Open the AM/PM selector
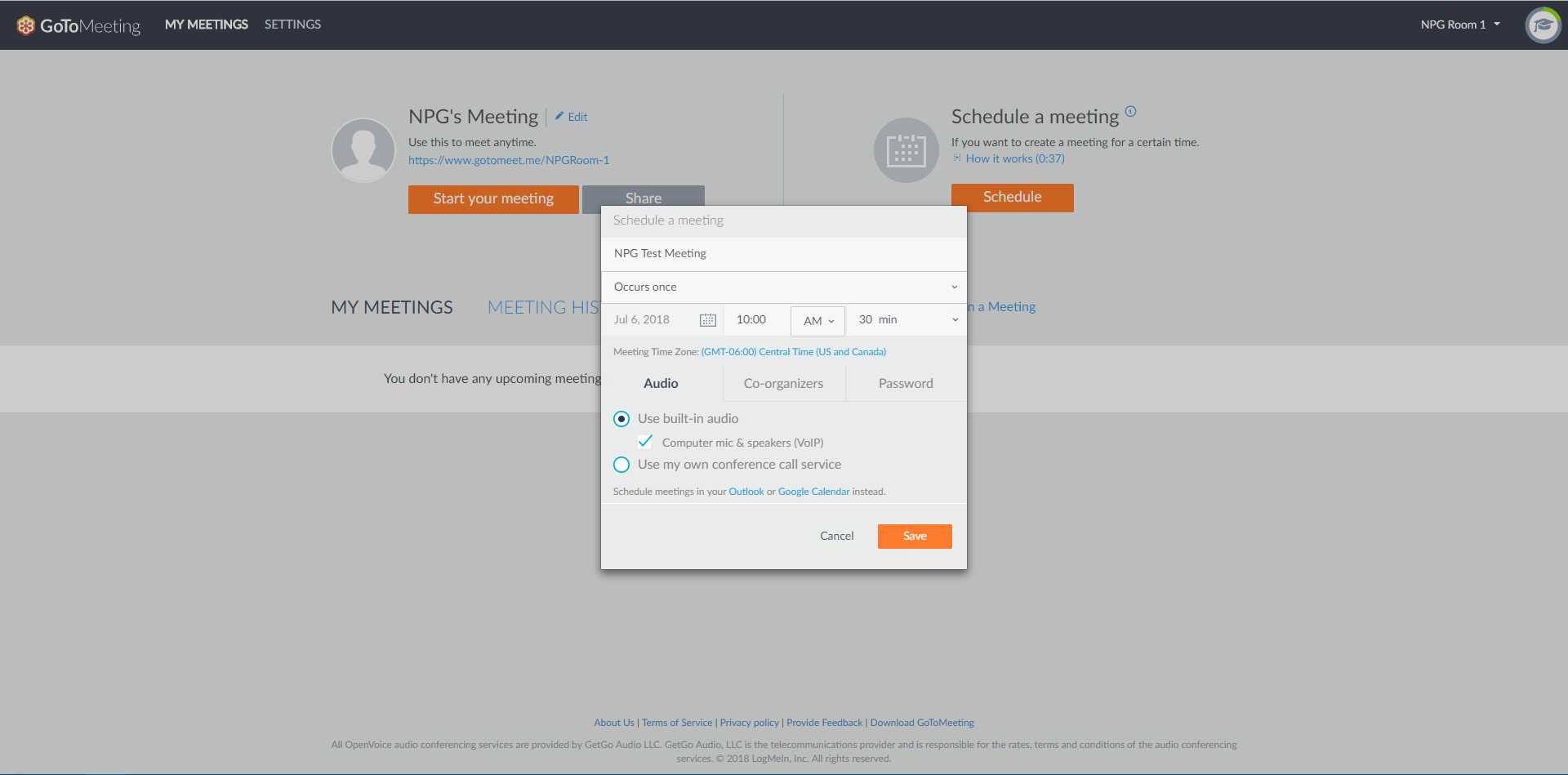This screenshot has height=775, width=1568. 817,321
